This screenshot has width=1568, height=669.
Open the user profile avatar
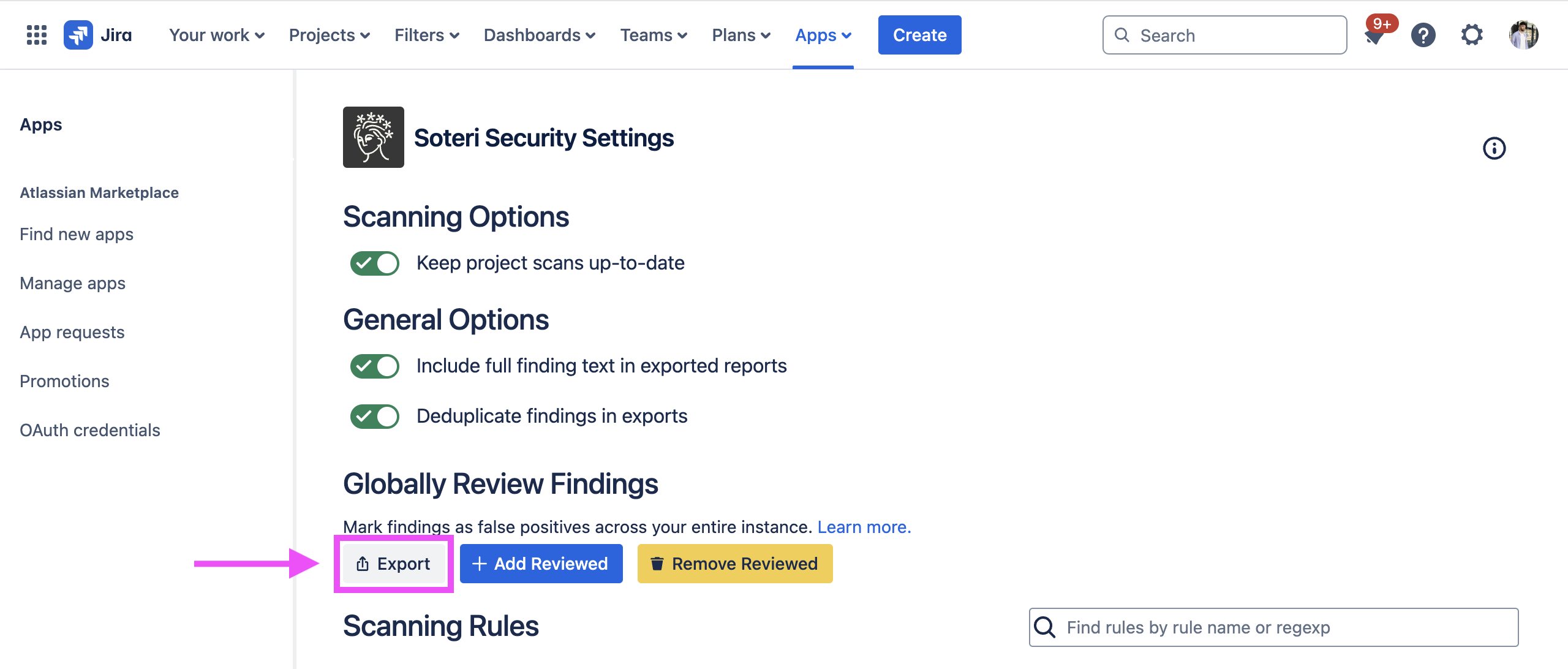click(x=1523, y=35)
